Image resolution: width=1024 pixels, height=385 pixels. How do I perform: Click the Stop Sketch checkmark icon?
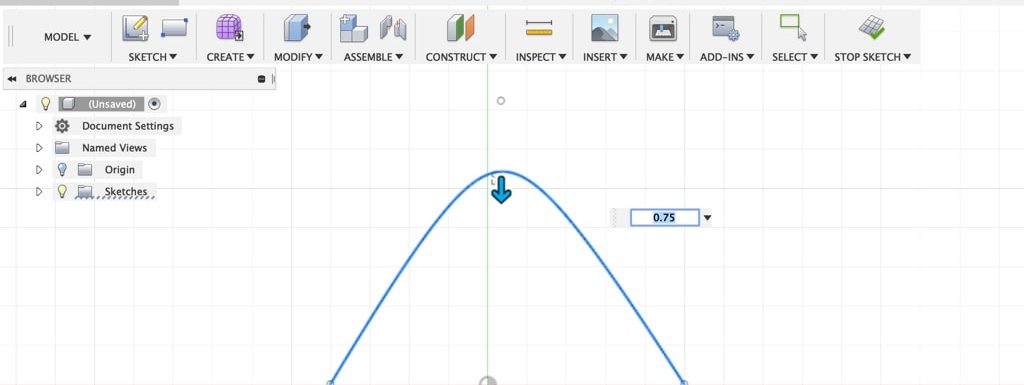[x=871, y=28]
